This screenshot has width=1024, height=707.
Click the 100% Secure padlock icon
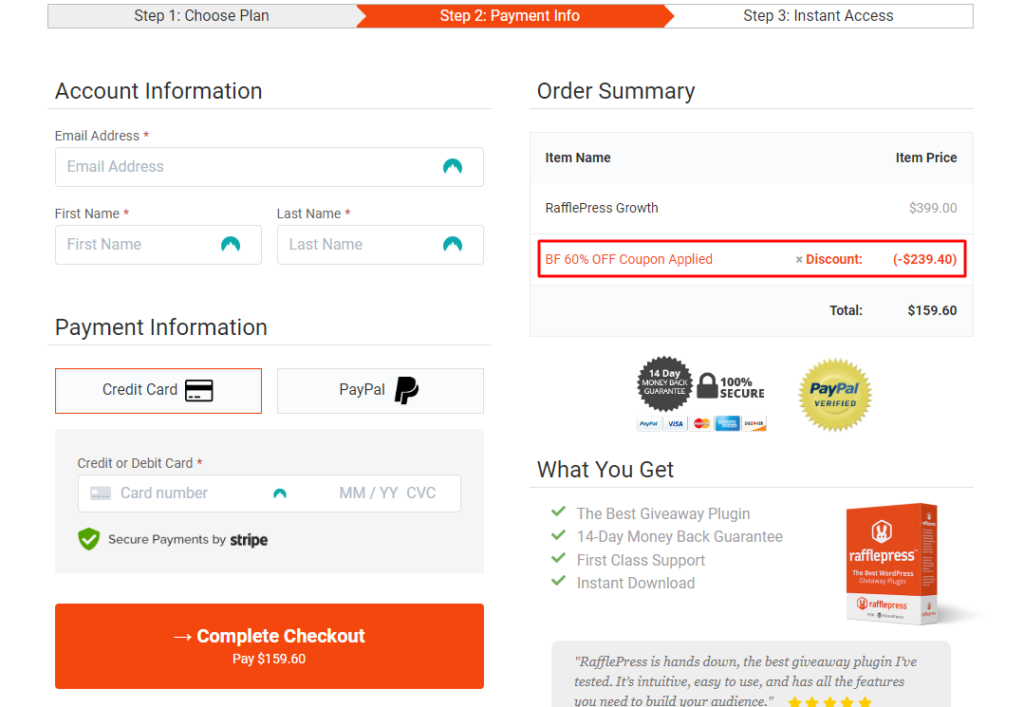707,386
